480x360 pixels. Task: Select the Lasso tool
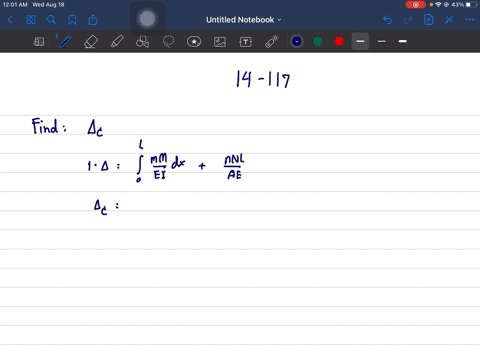pyautogui.click(x=168, y=42)
